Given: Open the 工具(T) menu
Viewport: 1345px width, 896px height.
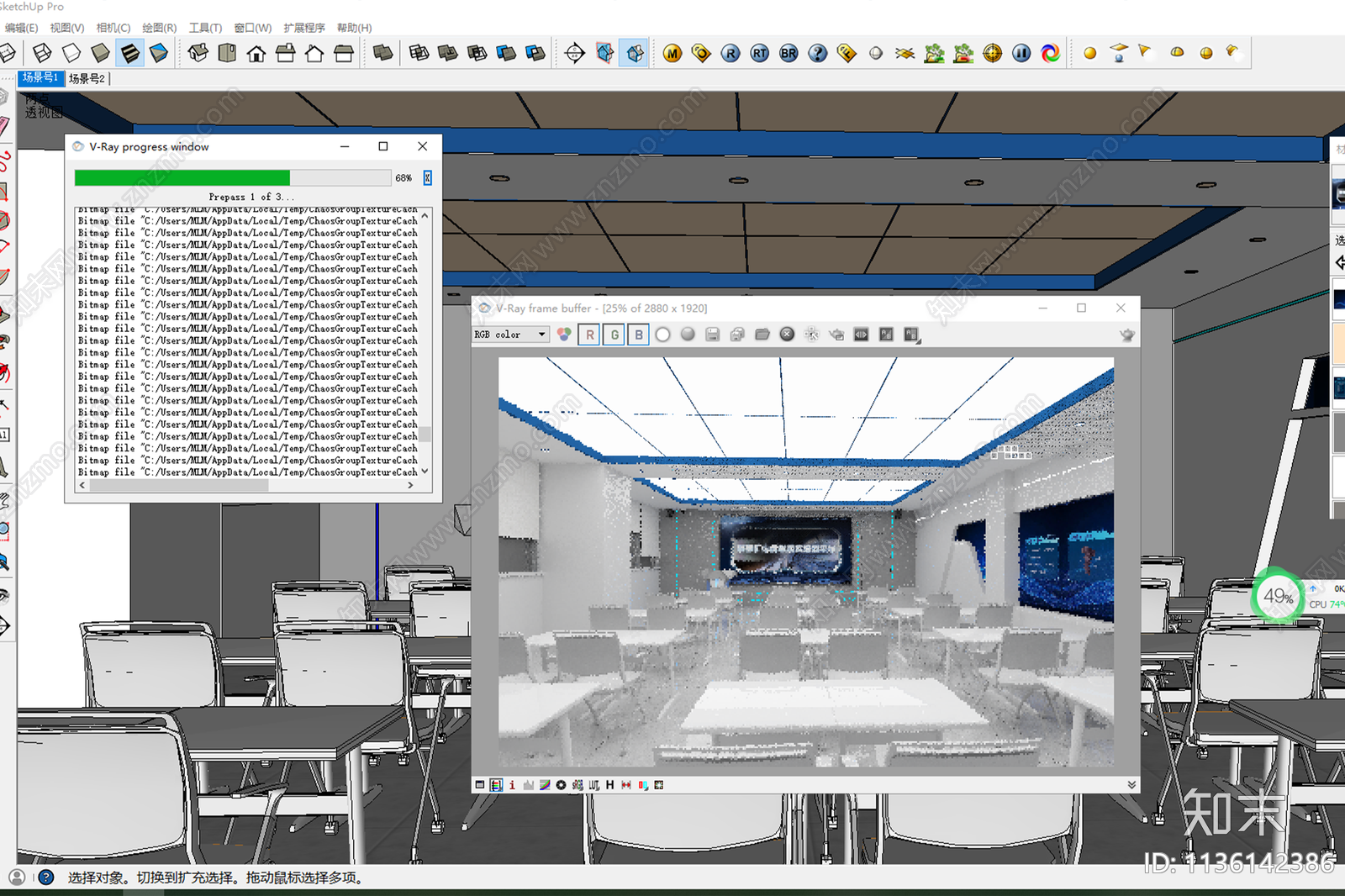Looking at the screenshot, I should tap(206, 28).
